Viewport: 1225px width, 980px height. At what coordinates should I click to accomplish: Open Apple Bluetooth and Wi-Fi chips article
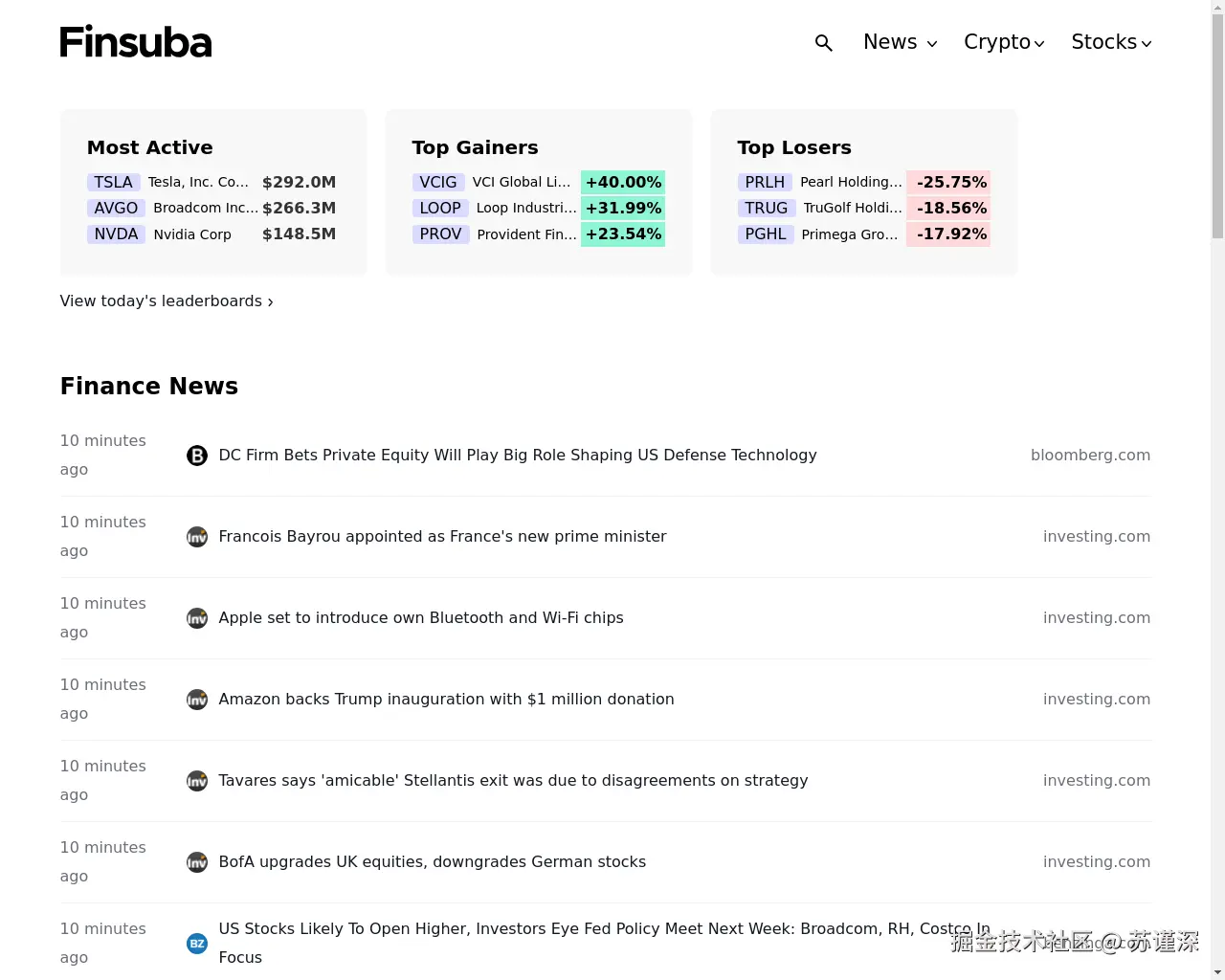(421, 618)
